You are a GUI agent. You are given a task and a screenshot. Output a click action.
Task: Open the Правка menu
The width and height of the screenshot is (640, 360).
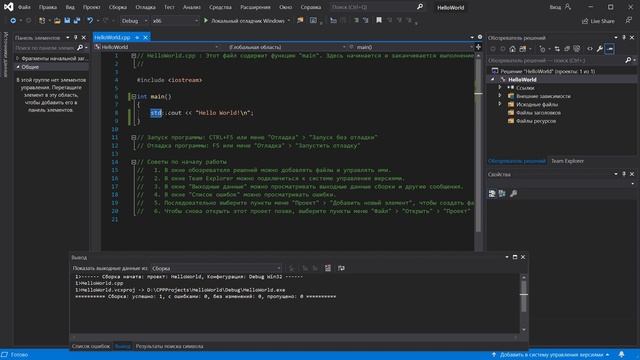48,7
